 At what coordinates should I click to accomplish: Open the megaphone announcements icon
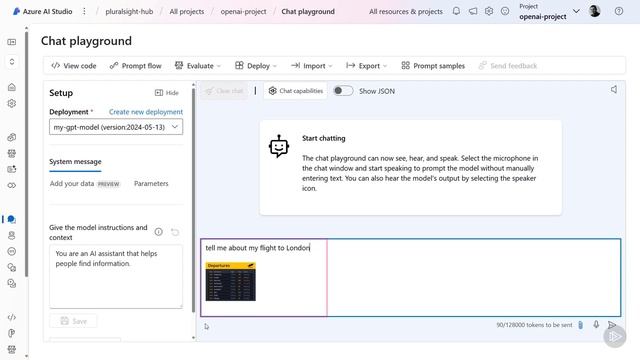pyautogui.click(x=473, y=11)
